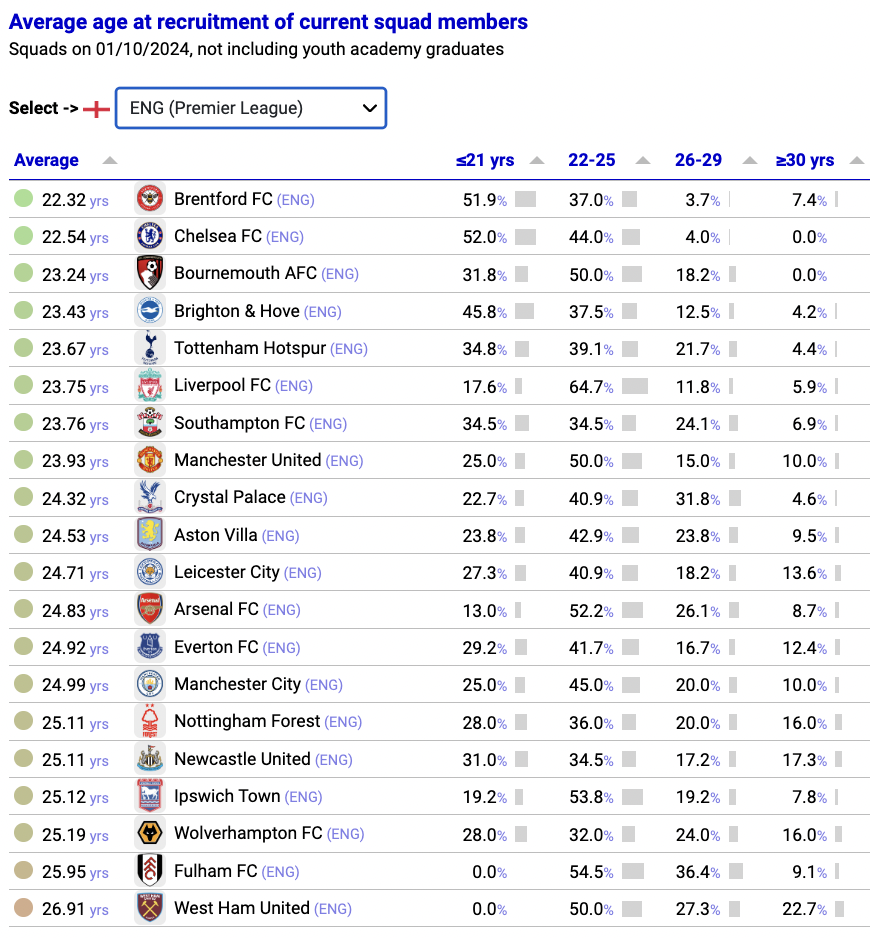Click the Manchester United club crest
Screen dimensions: 870x938
point(150,460)
